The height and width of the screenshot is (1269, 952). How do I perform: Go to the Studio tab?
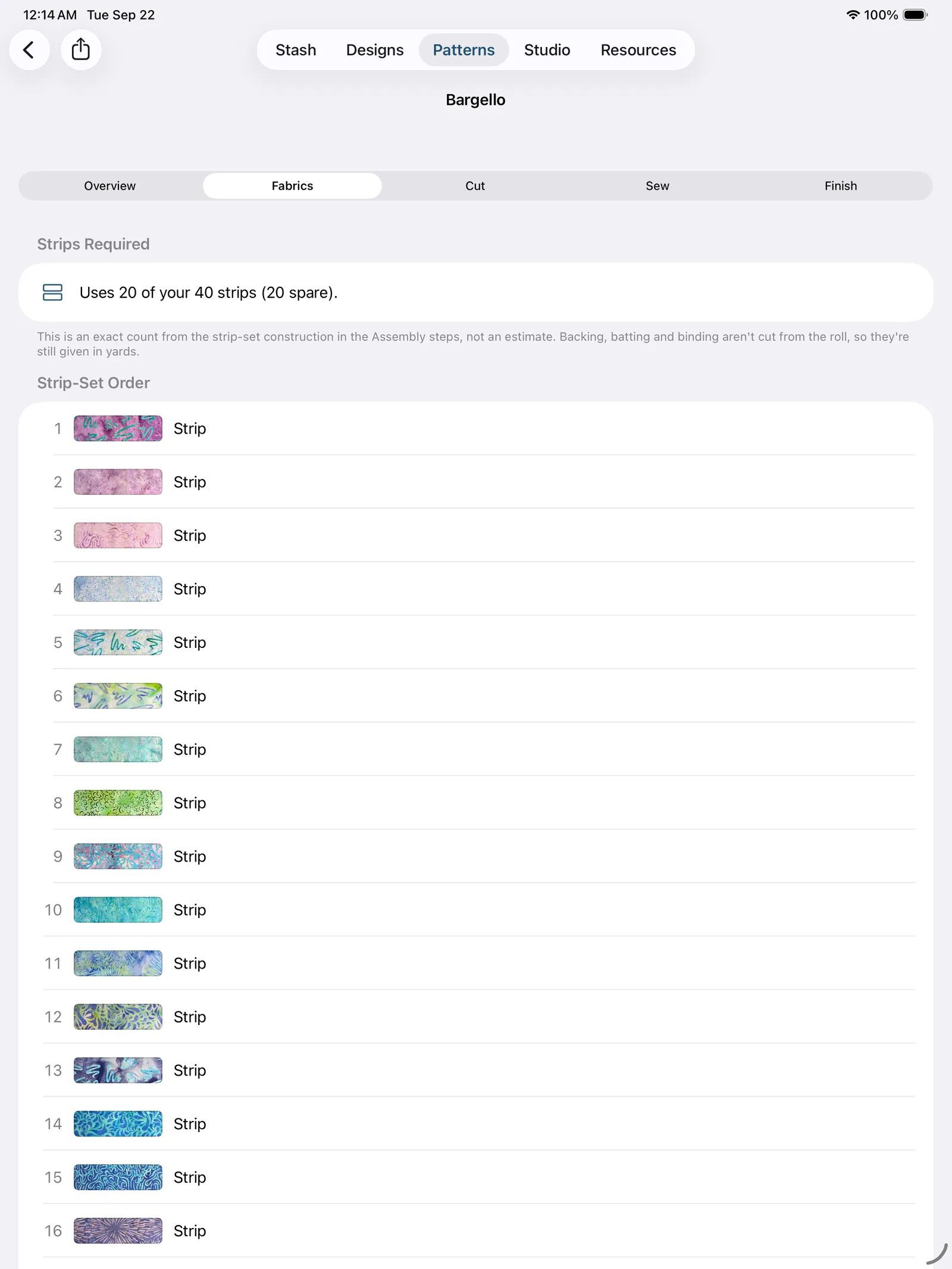(547, 50)
